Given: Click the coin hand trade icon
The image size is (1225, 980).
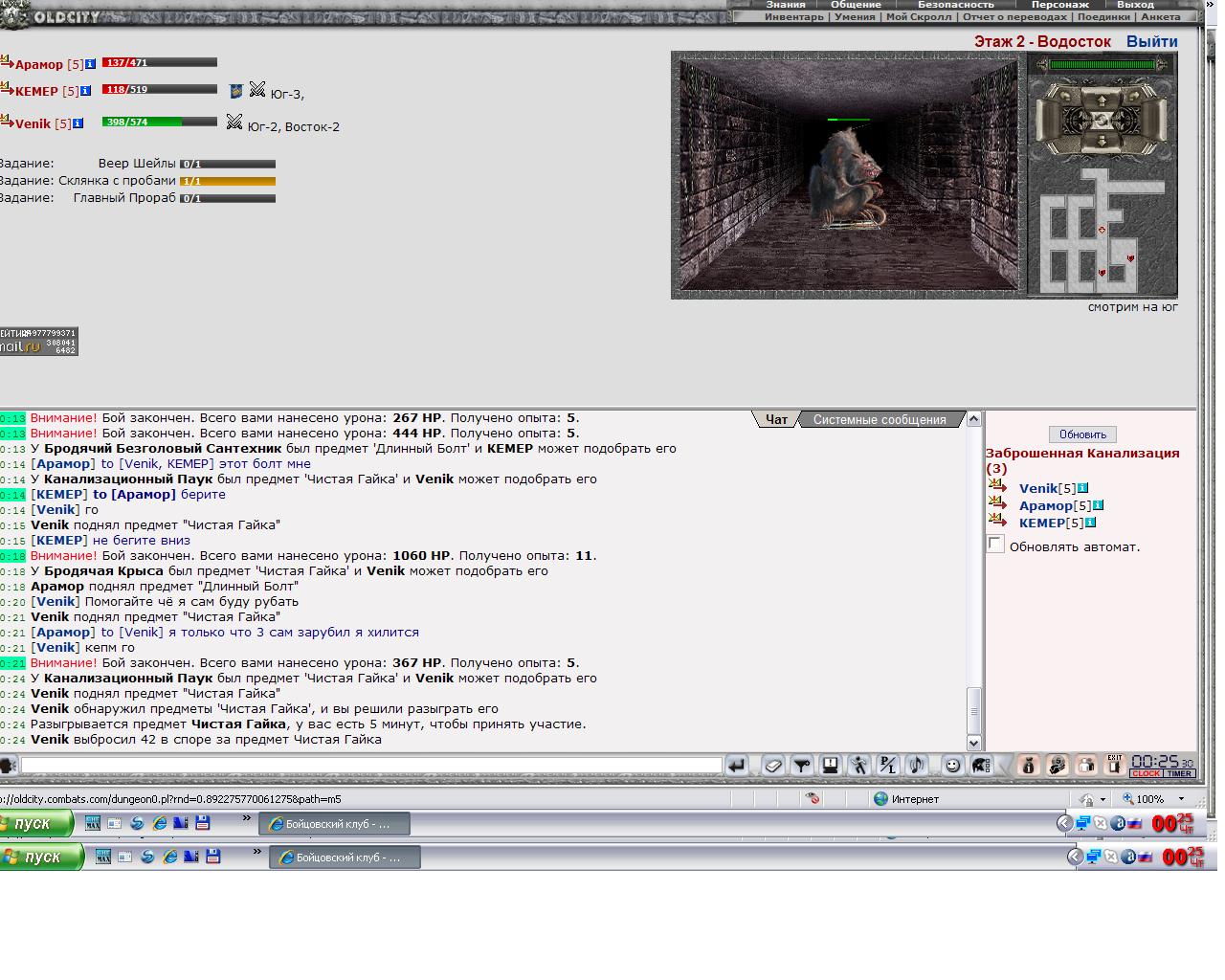Looking at the screenshot, I should pyautogui.click(x=1058, y=766).
